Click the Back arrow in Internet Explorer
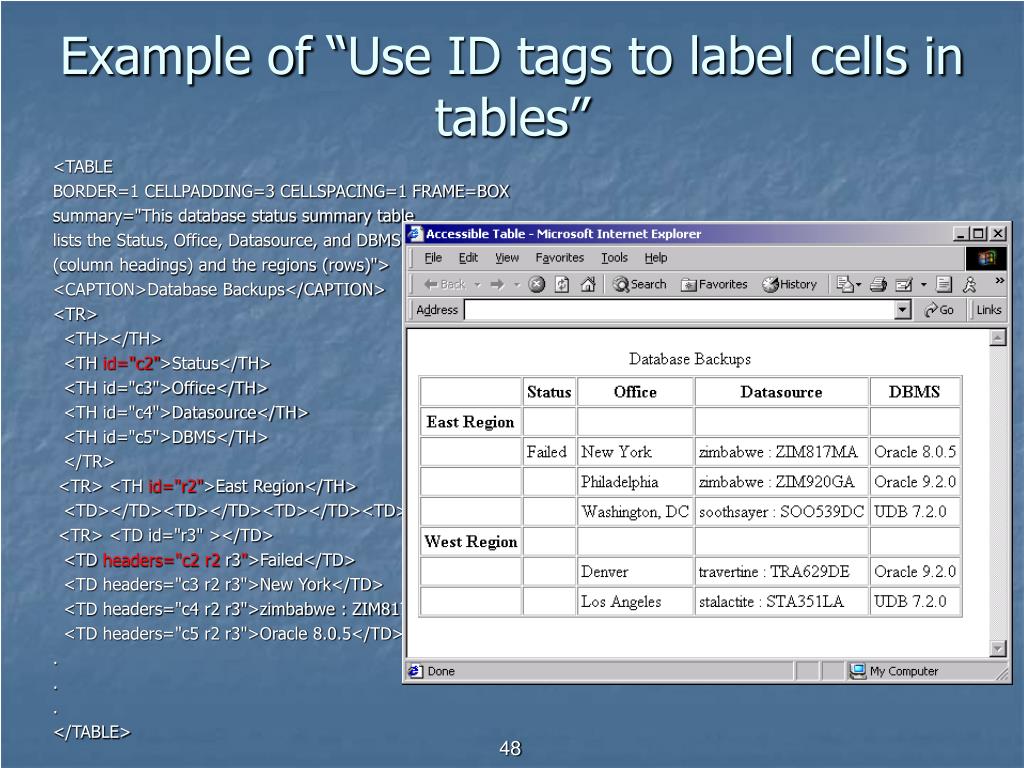Image resolution: width=1024 pixels, height=768 pixels. [x=444, y=284]
